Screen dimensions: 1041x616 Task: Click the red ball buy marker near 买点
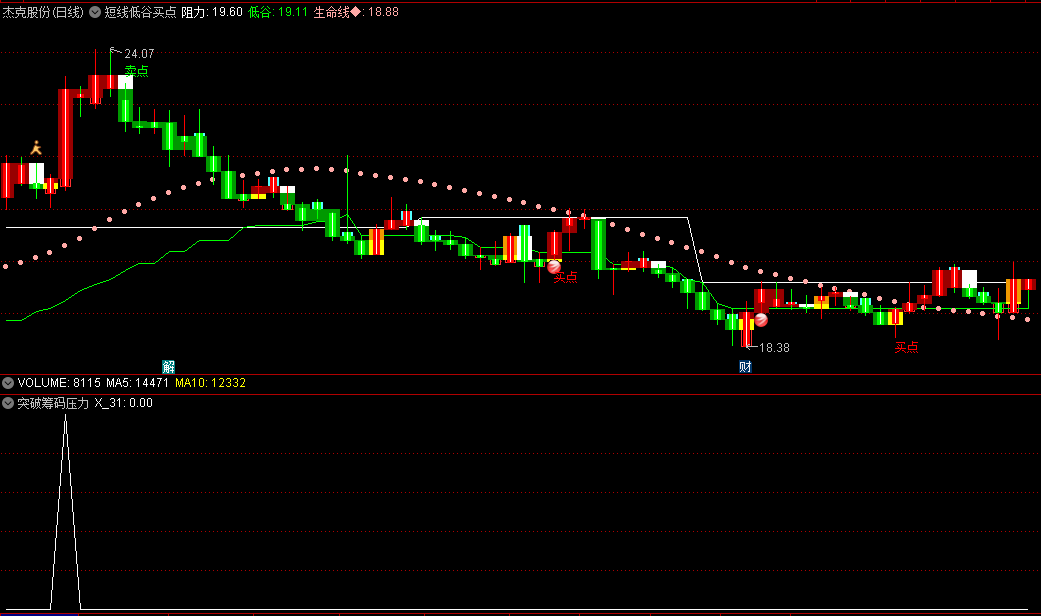(554, 267)
